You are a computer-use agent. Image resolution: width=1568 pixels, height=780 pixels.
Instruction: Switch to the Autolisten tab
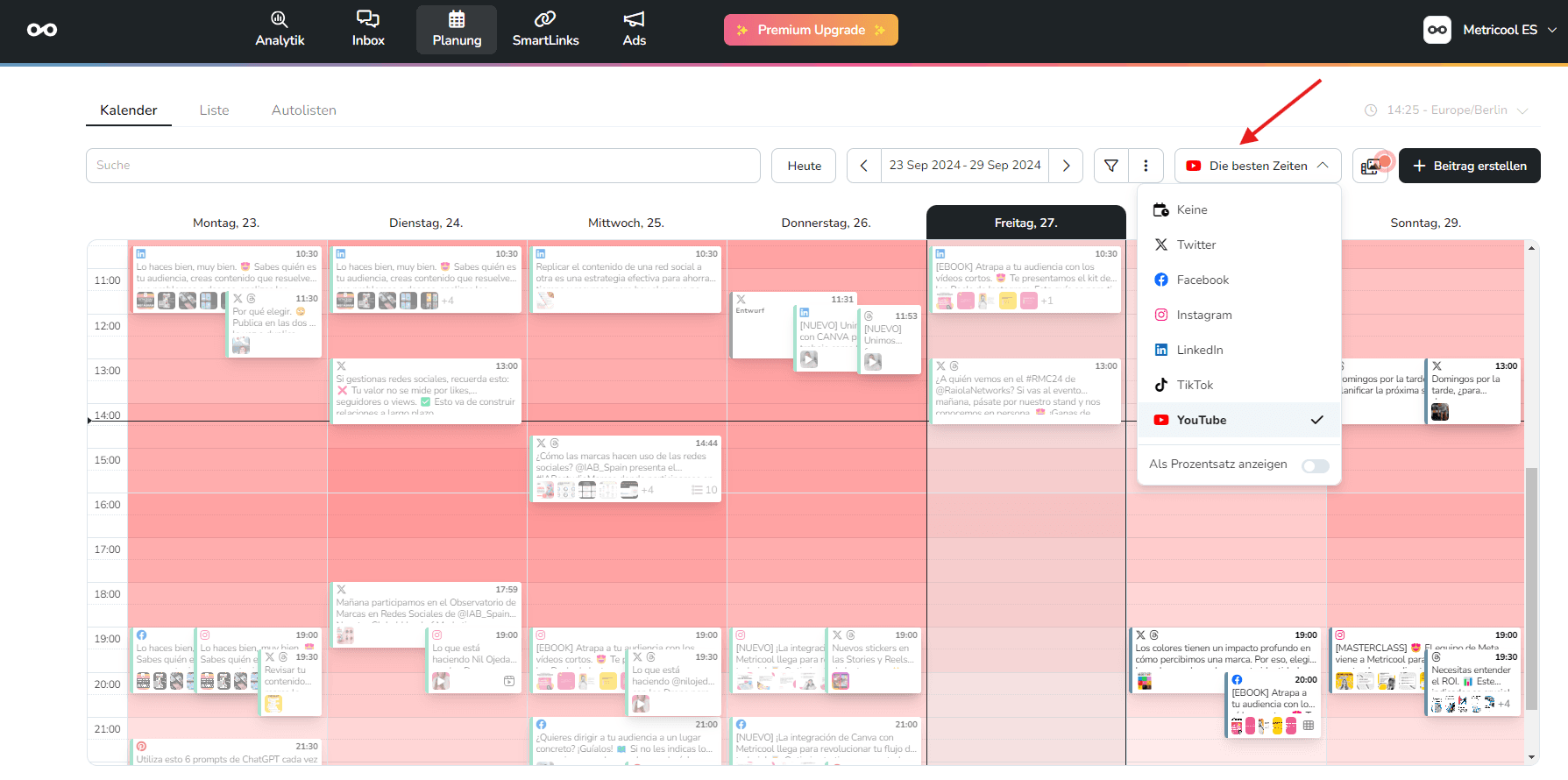coord(303,110)
